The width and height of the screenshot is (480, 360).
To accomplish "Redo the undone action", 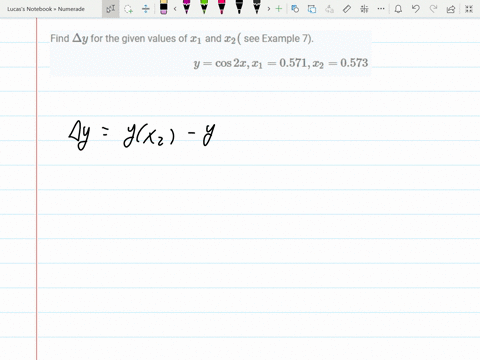I will pos(433,9).
